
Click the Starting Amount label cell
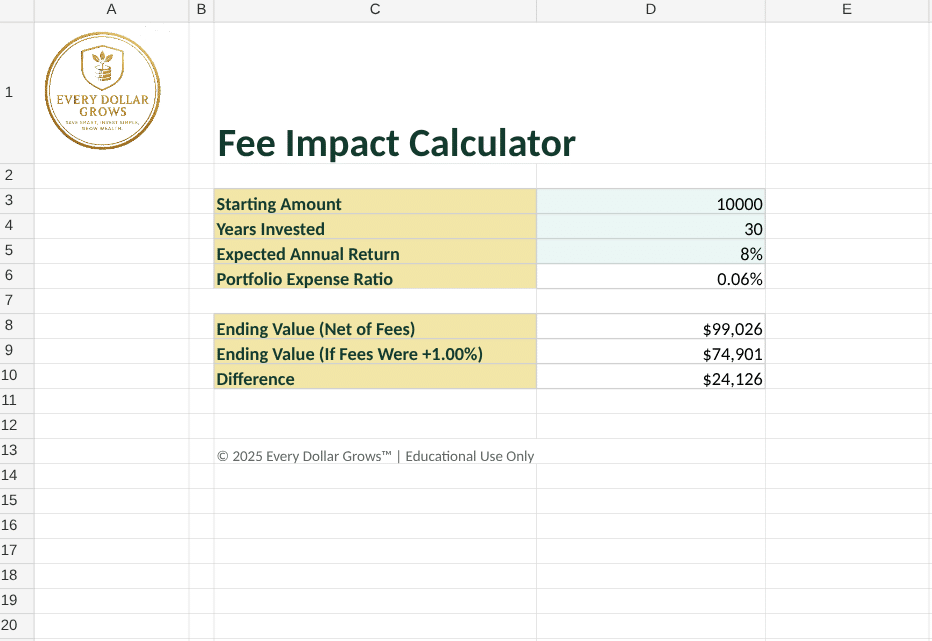tap(375, 202)
